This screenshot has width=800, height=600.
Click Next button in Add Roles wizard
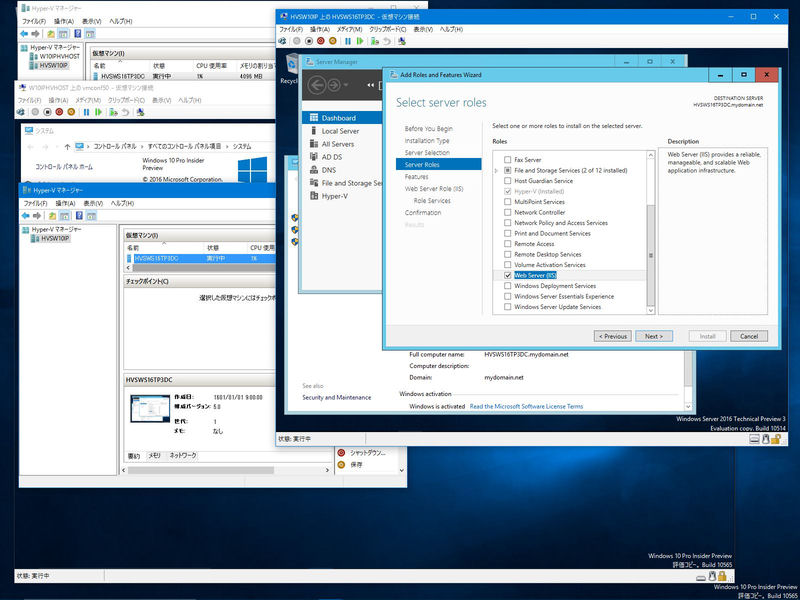pyautogui.click(x=654, y=336)
